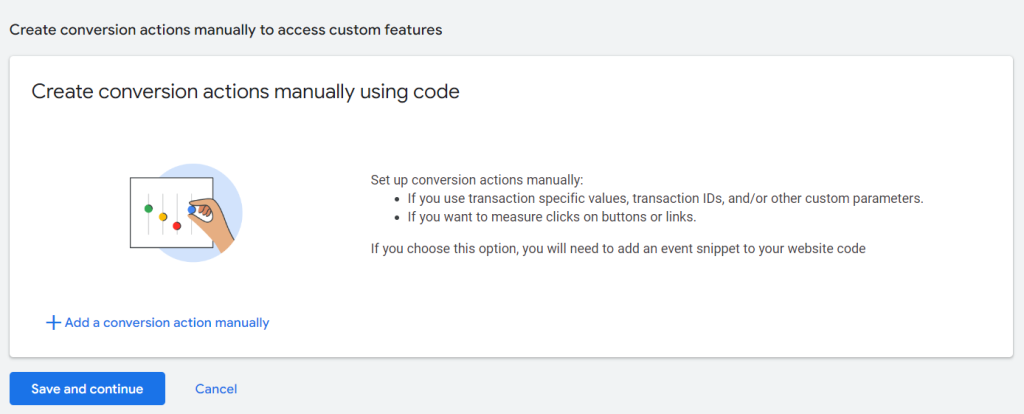This screenshot has width=1024, height=414.
Task: Click the 'access custom features' section title
Action: pos(226,30)
